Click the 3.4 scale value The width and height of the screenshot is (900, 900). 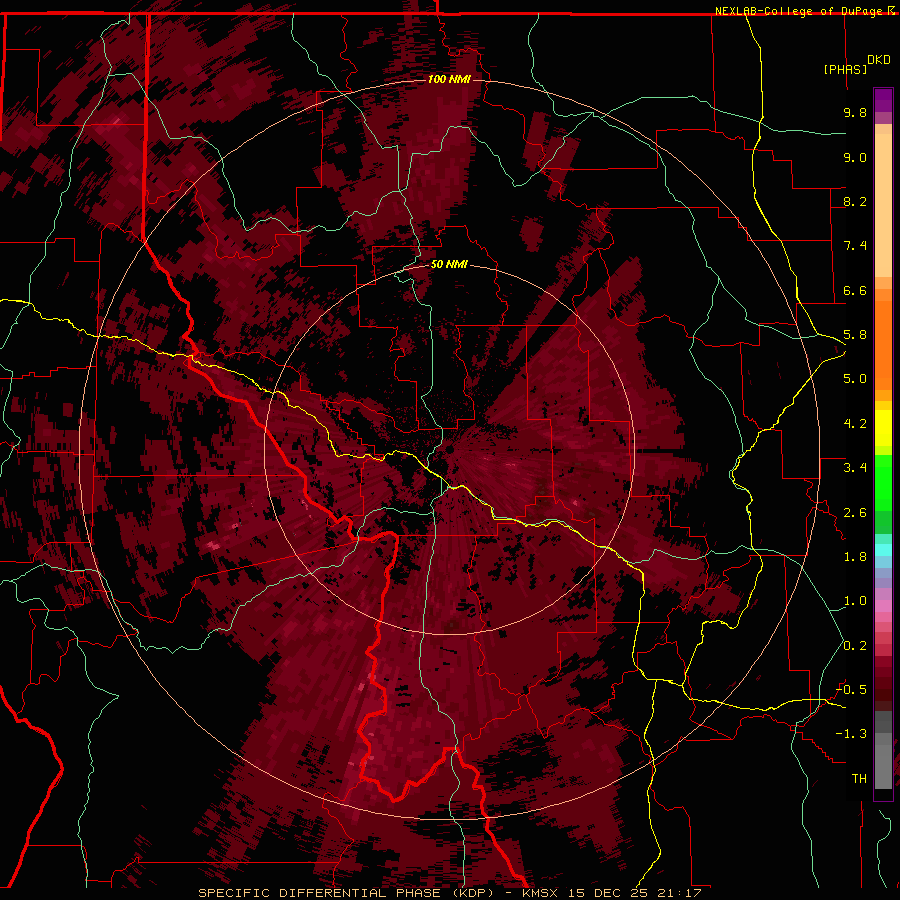click(855, 468)
